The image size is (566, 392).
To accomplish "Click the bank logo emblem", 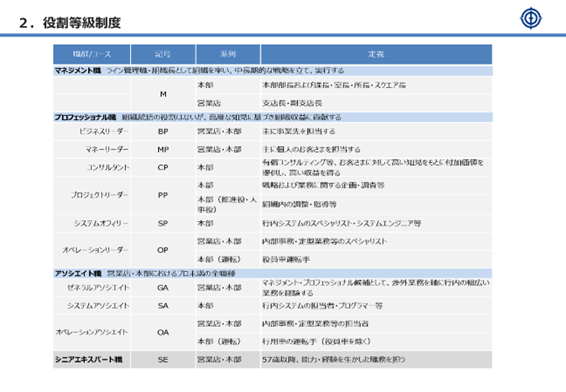I will pyautogui.click(x=531, y=18).
